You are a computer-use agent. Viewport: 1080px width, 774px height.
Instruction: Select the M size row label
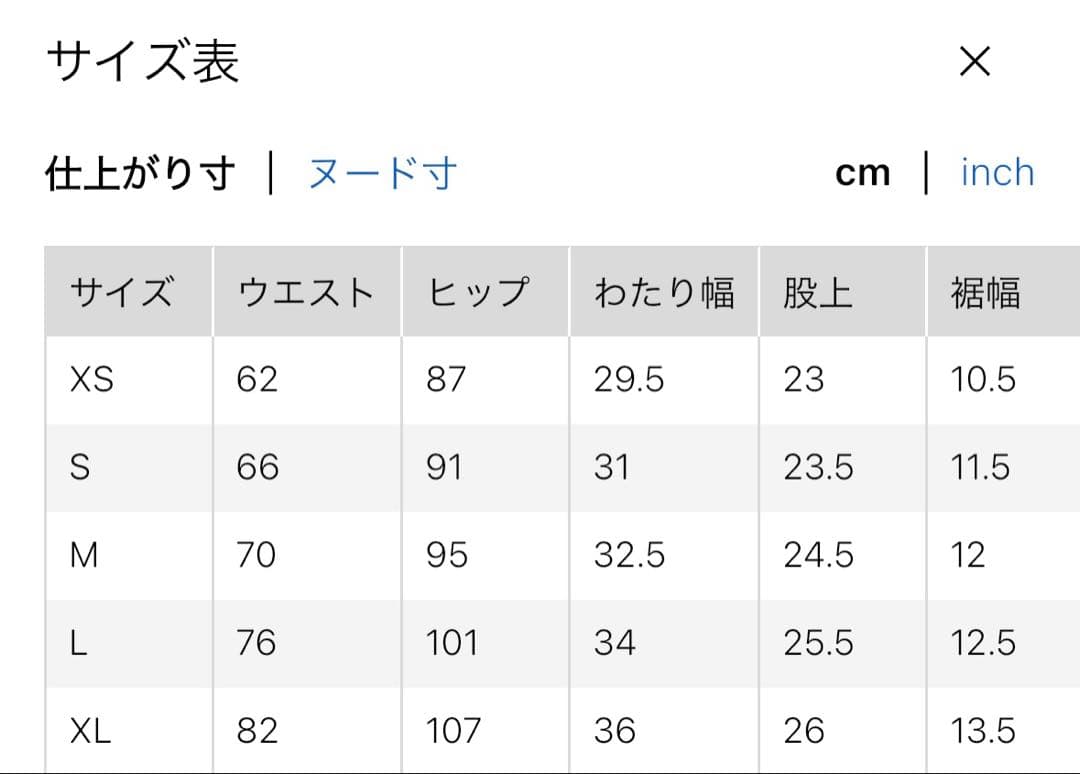(84, 555)
